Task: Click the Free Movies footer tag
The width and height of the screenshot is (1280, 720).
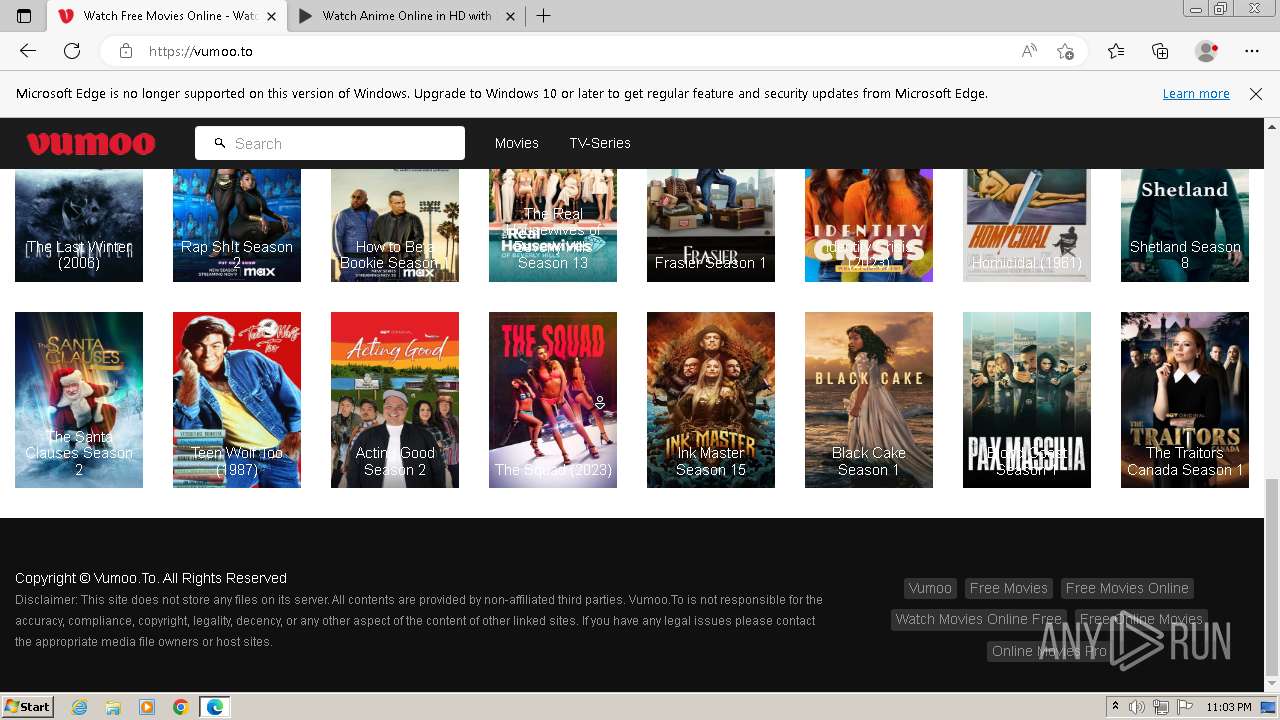Action: pyautogui.click(x=1009, y=588)
